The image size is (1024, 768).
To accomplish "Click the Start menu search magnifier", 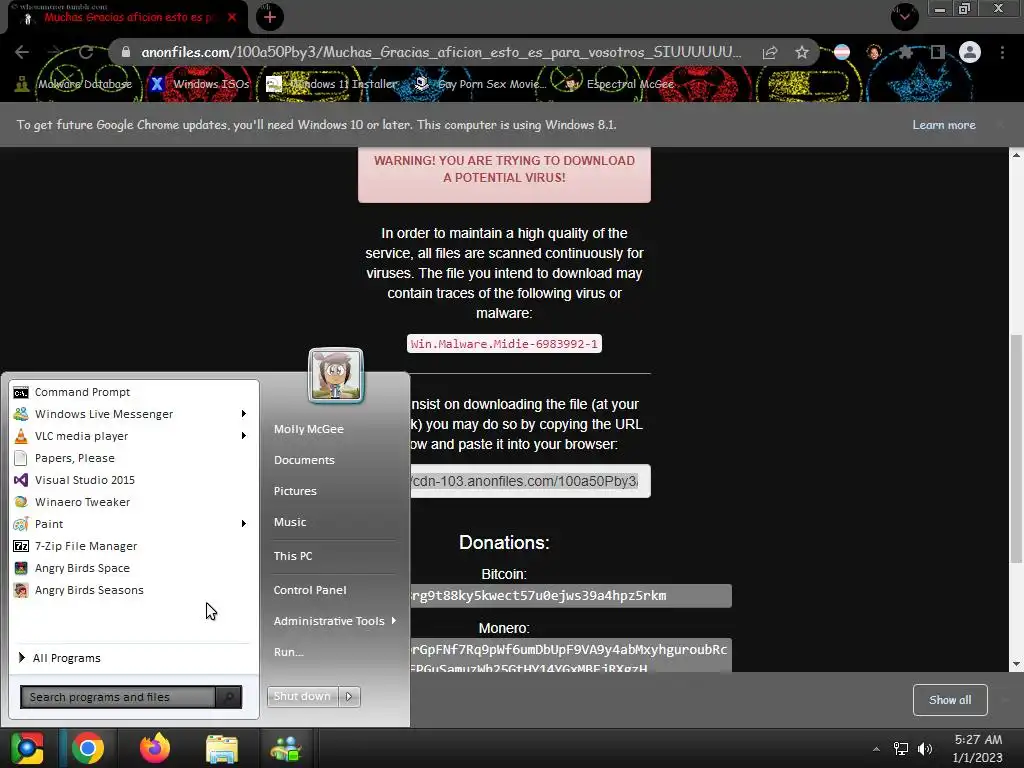I will pyautogui.click(x=229, y=697).
